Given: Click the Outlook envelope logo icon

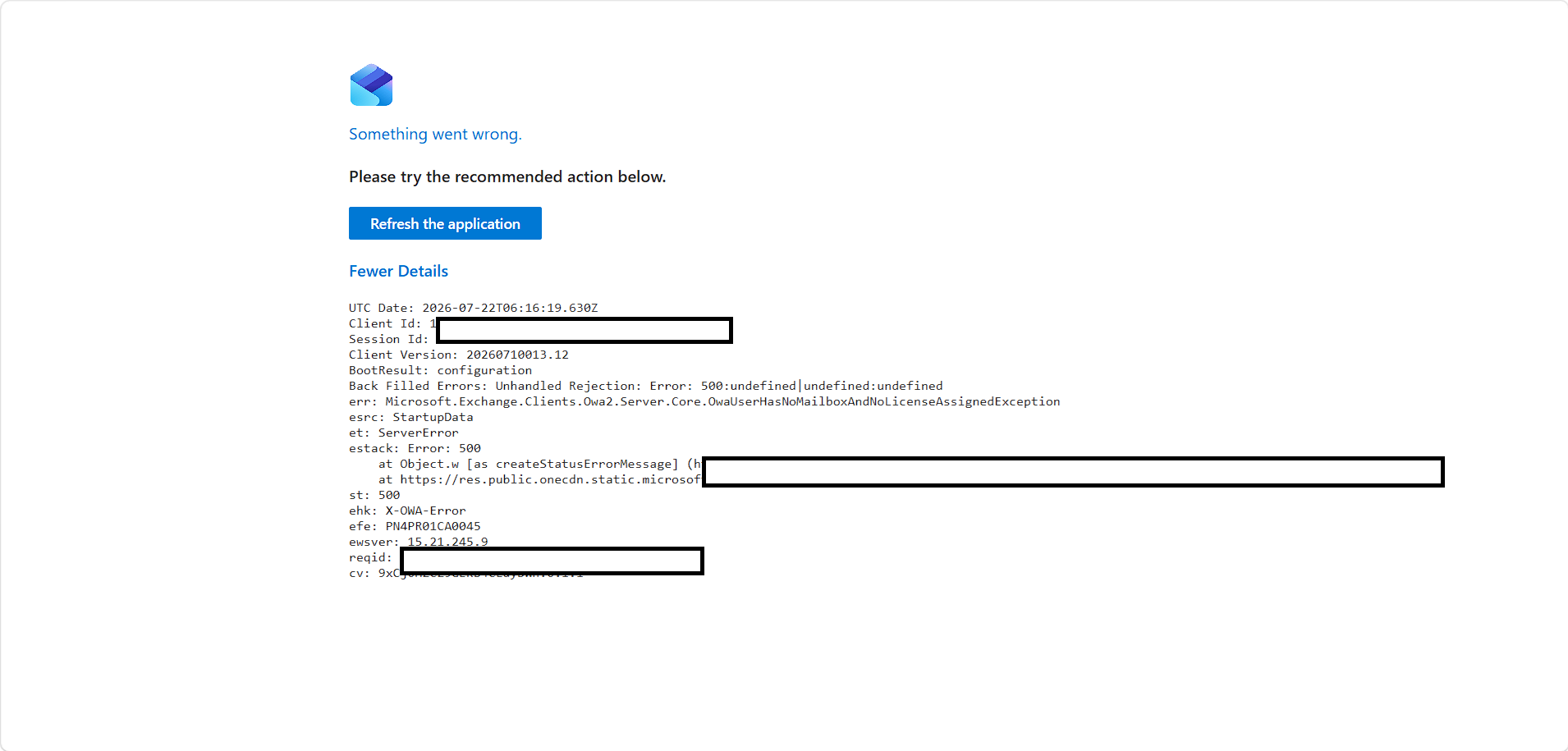Looking at the screenshot, I should [371, 85].
